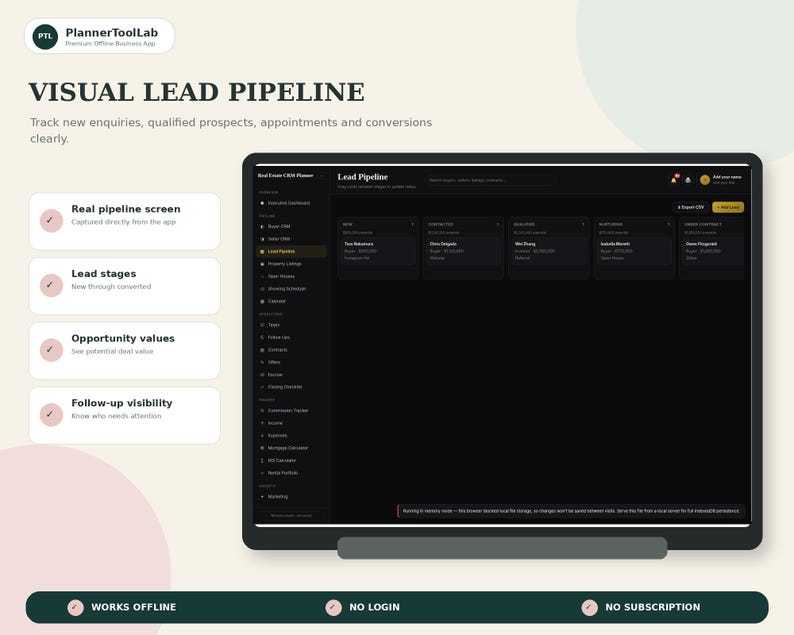
Task: Click the search field in the header
Action: tap(489, 180)
